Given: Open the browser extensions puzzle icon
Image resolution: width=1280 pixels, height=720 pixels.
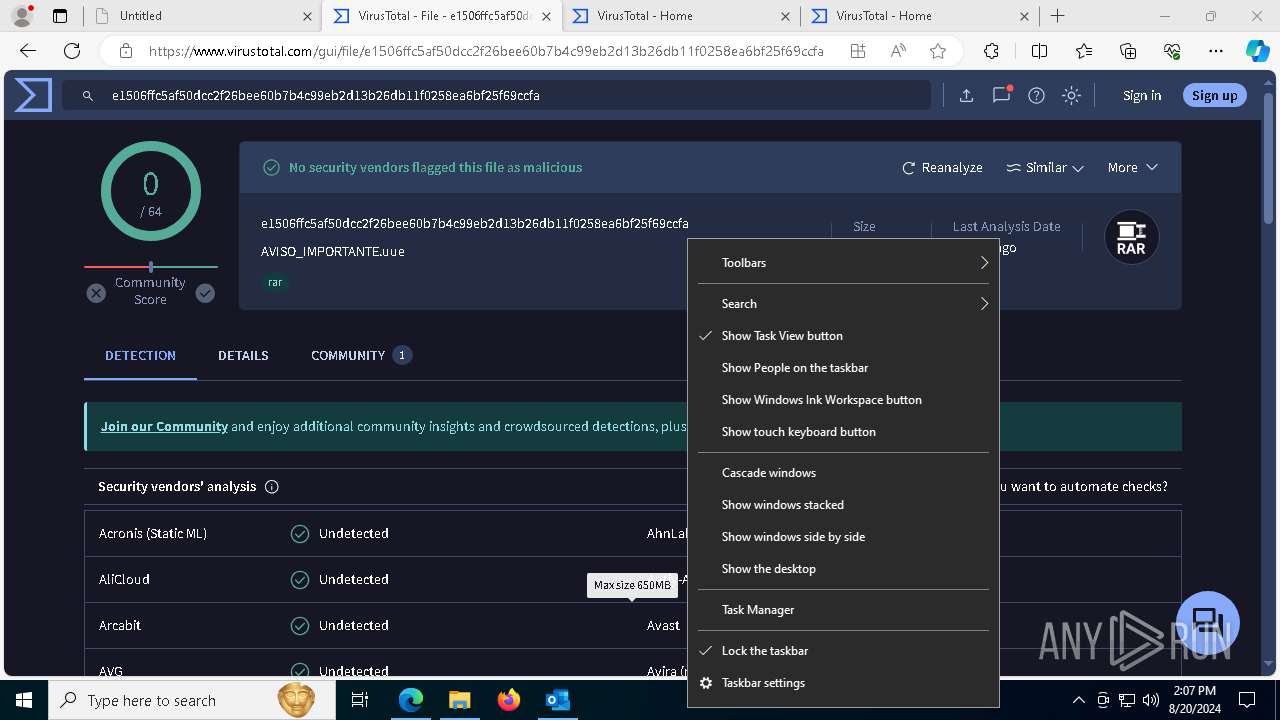Looking at the screenshot, I should (991, 51).
